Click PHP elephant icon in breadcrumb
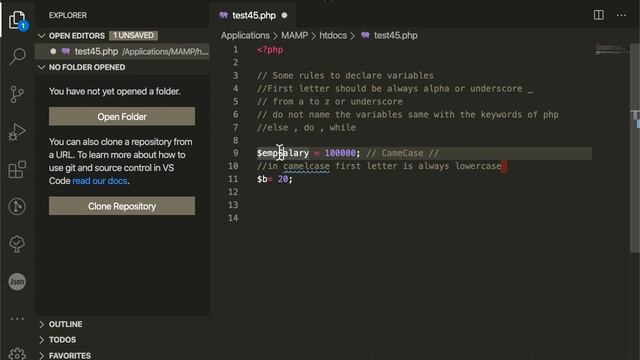640x360 pixels. [x=365, y=36]
